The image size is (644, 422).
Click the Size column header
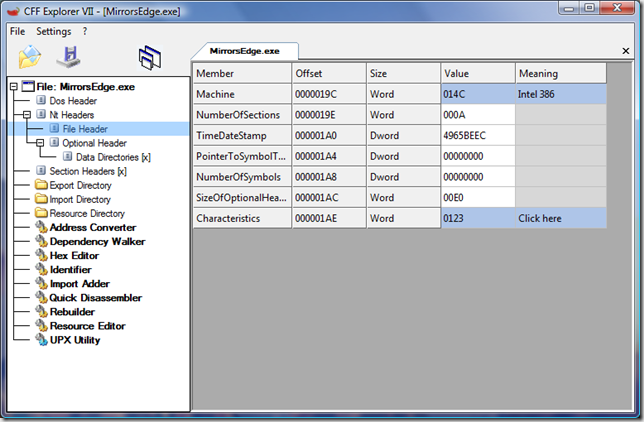click(x=404, y=73)
